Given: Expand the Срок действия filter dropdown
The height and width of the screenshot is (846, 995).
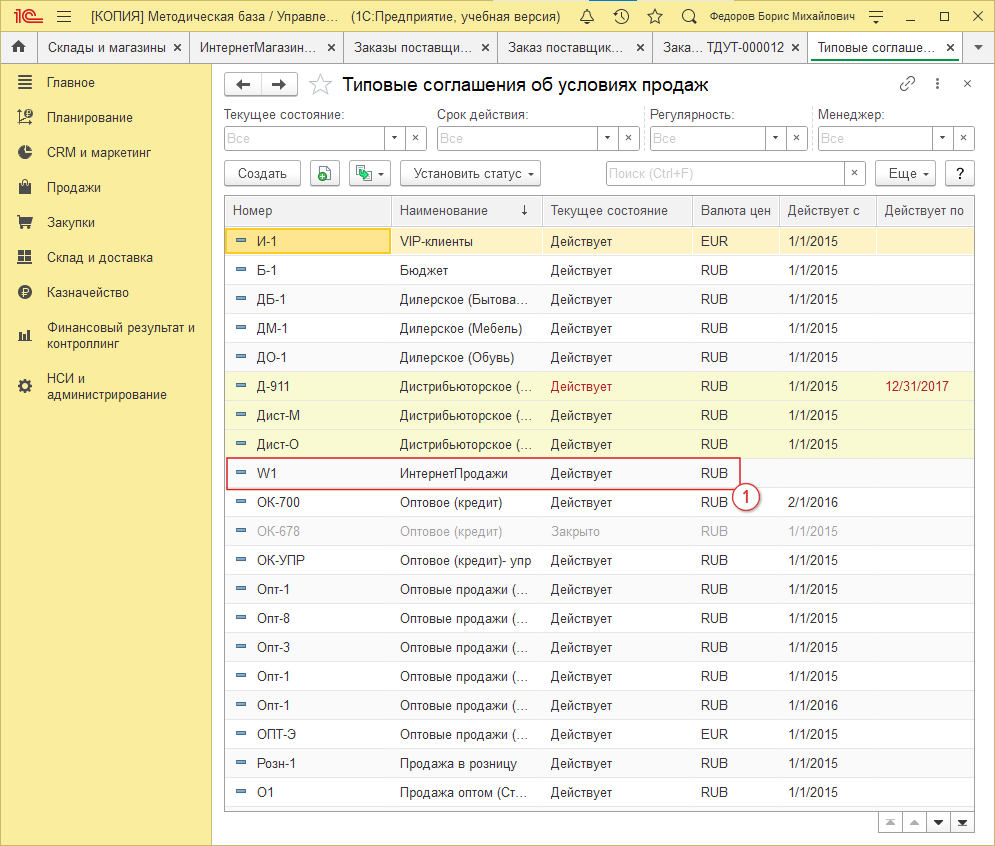Looking at the screenshot, I should tap(607, 138).
